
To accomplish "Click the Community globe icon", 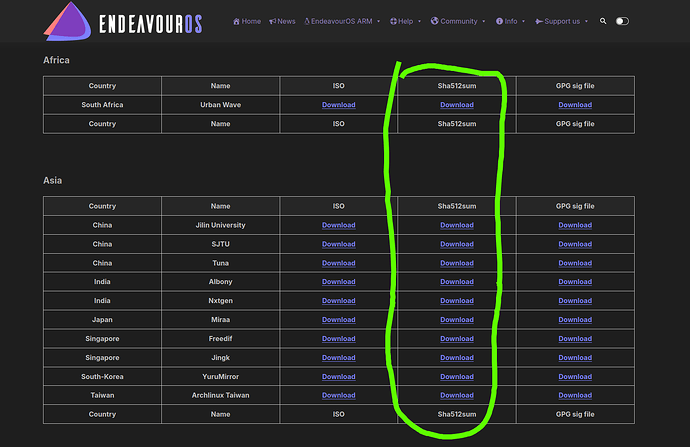I will [434, 21].
